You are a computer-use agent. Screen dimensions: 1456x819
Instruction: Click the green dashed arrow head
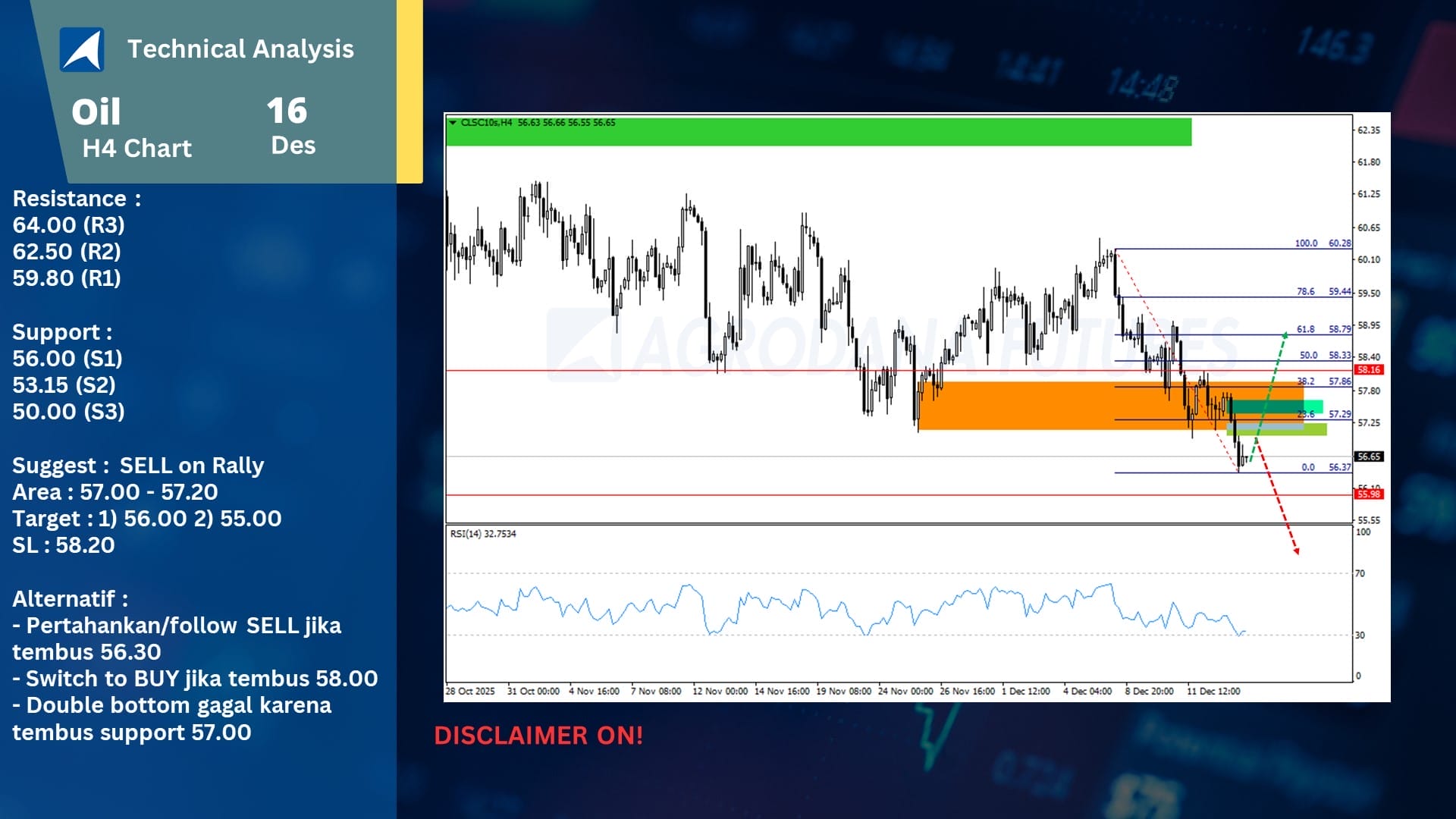[x=1285, y=334]
